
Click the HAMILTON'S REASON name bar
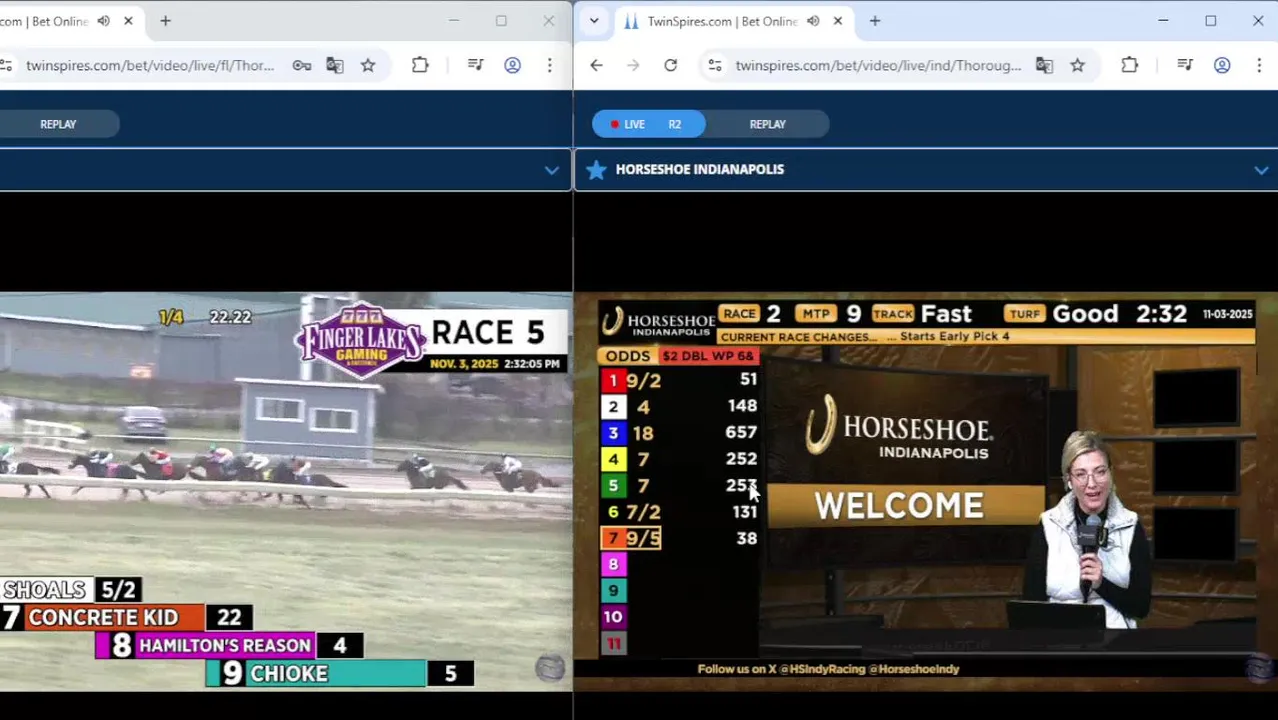coord(226,646)
